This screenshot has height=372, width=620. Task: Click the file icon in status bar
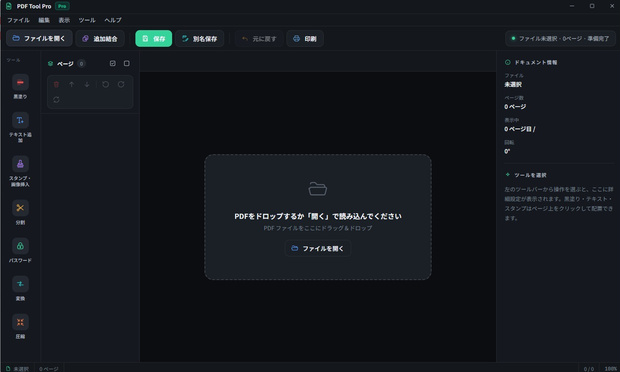click(8, 368)
